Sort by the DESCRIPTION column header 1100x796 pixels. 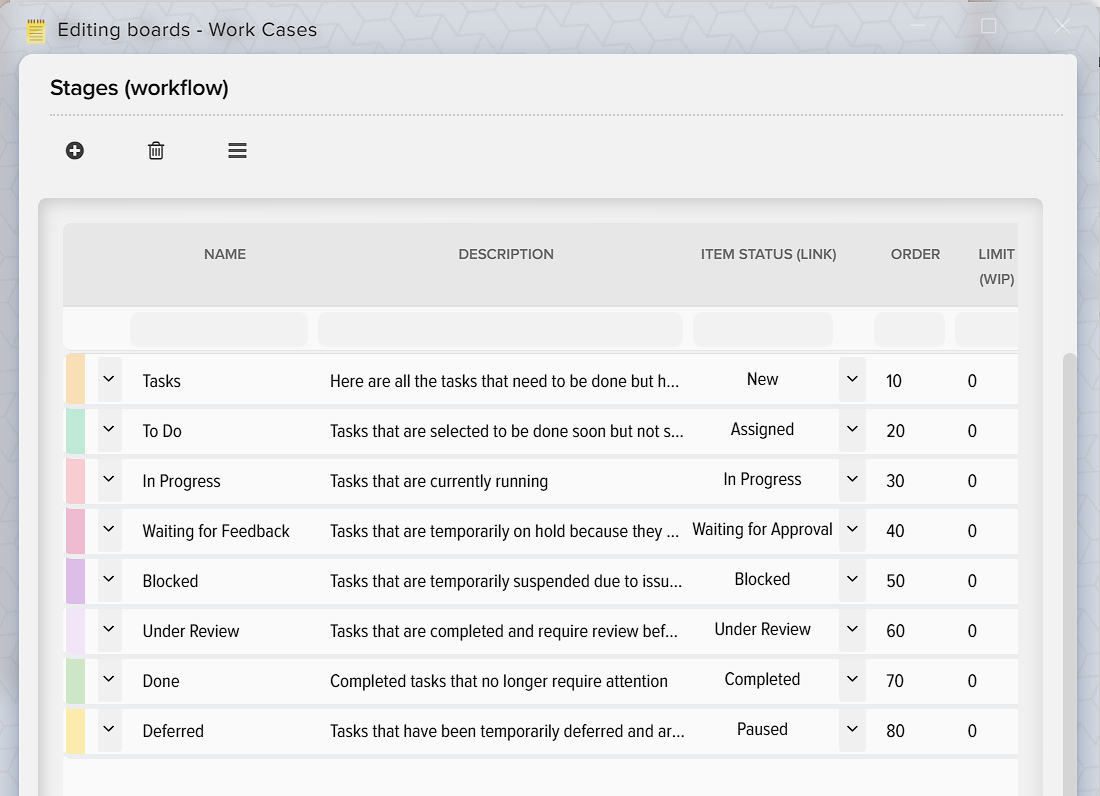(x=506, y=255)
